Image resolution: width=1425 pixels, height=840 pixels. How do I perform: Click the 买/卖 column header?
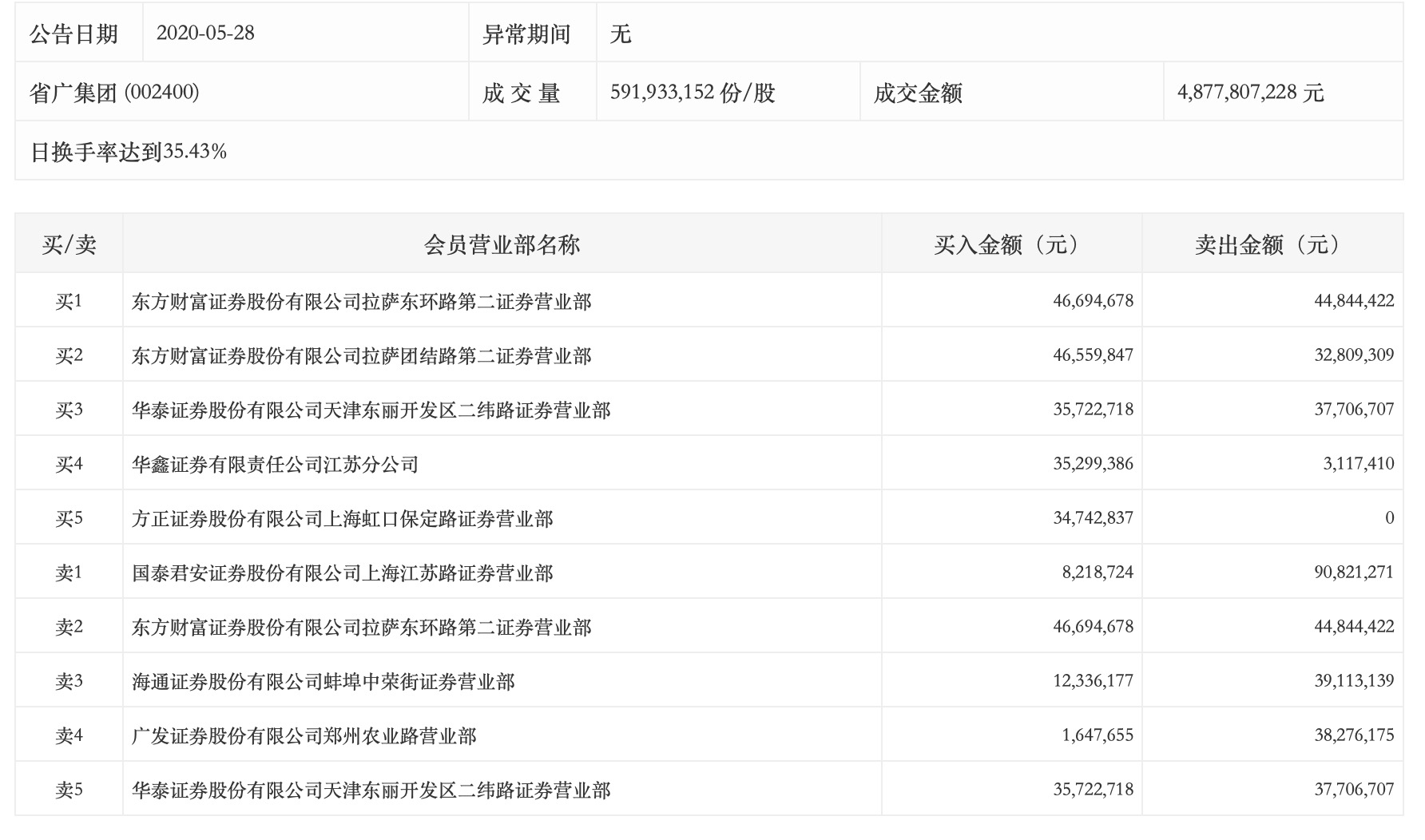point(69,244)
